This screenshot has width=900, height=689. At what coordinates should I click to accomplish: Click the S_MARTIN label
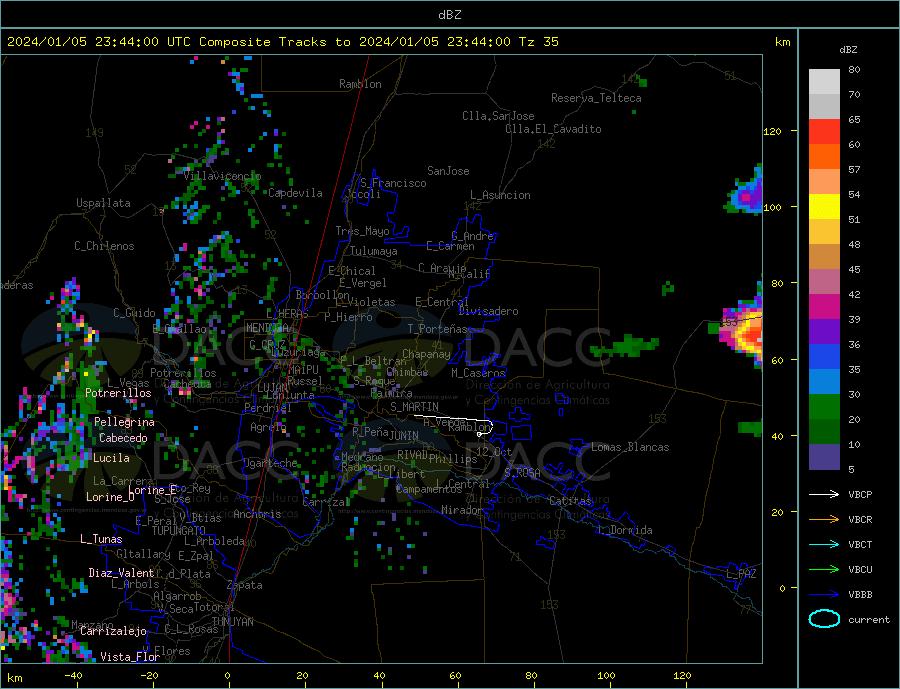click(414, 407)
